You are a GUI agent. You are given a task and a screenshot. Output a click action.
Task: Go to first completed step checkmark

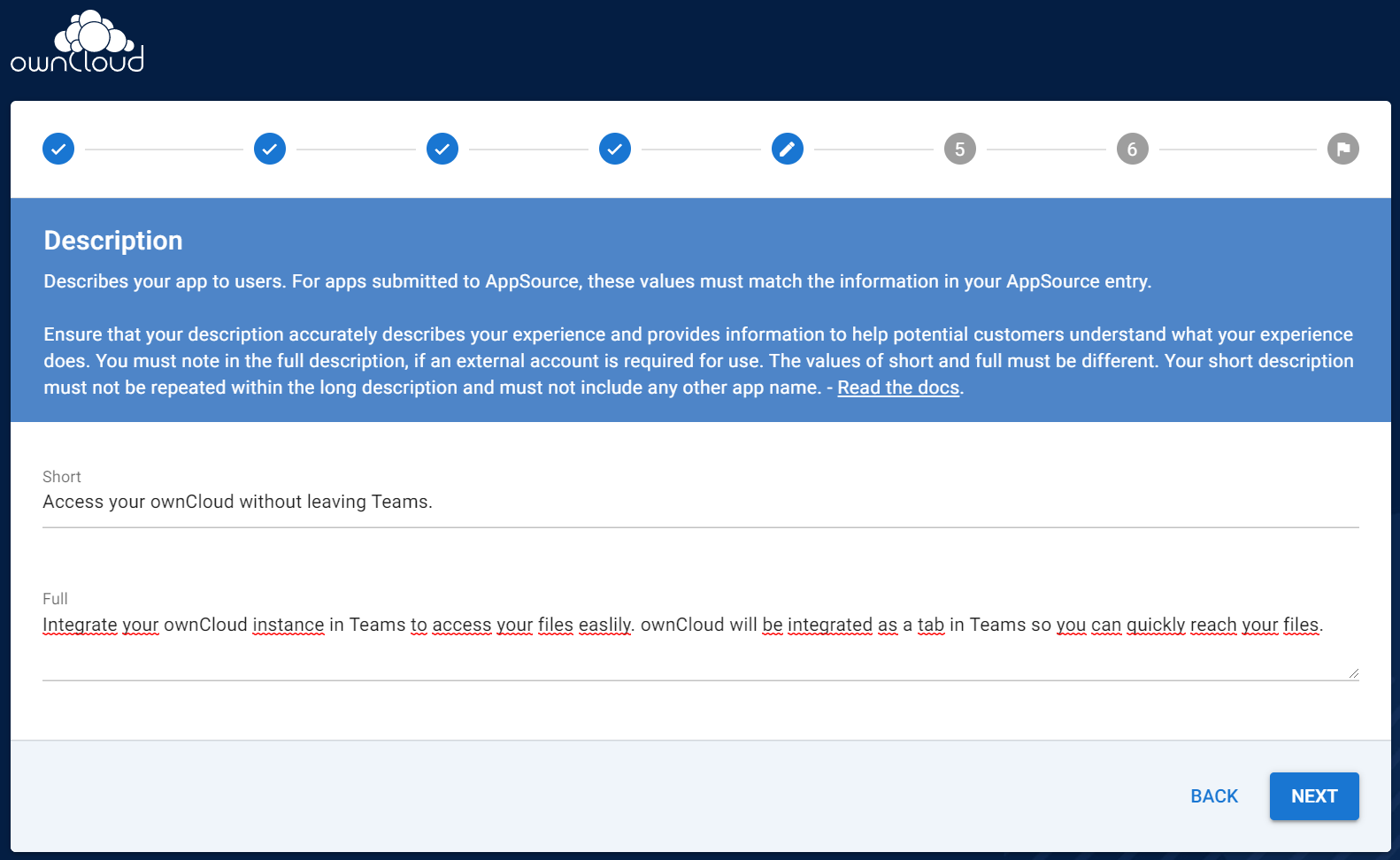(58, 149)
